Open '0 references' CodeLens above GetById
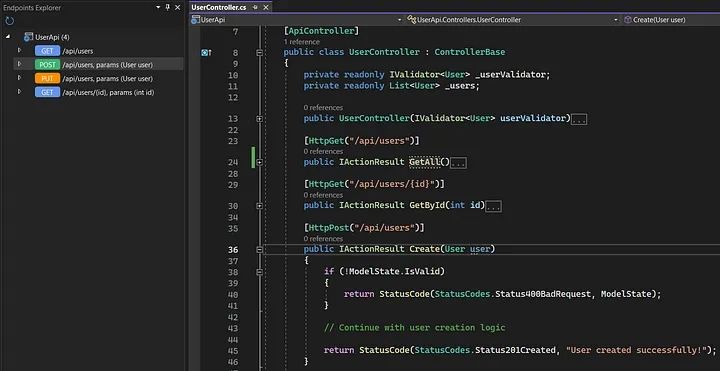This screenshot has width=720, height=371. (323, 195)
